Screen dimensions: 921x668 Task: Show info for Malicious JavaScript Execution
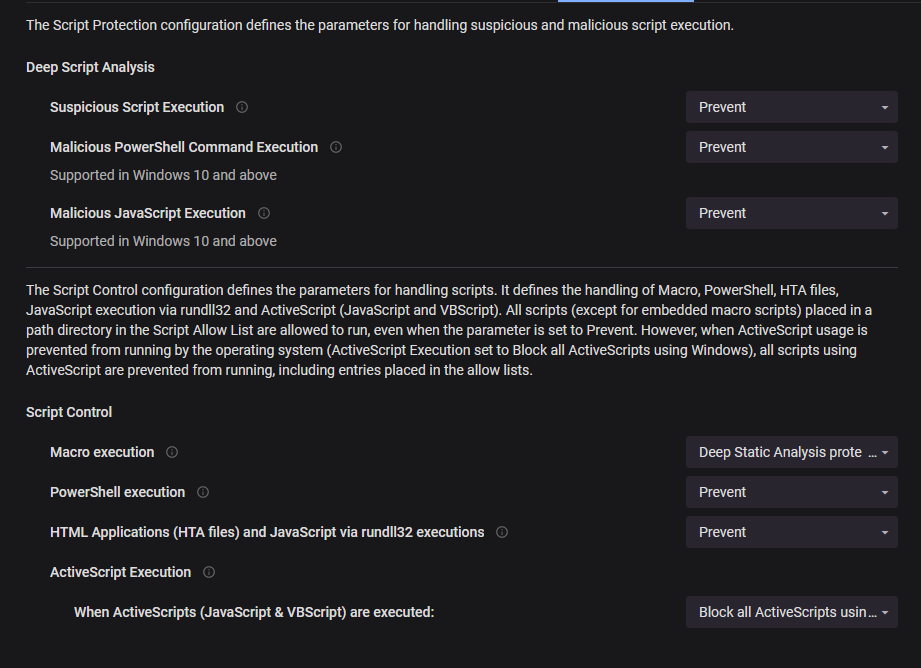click(264, 213)
